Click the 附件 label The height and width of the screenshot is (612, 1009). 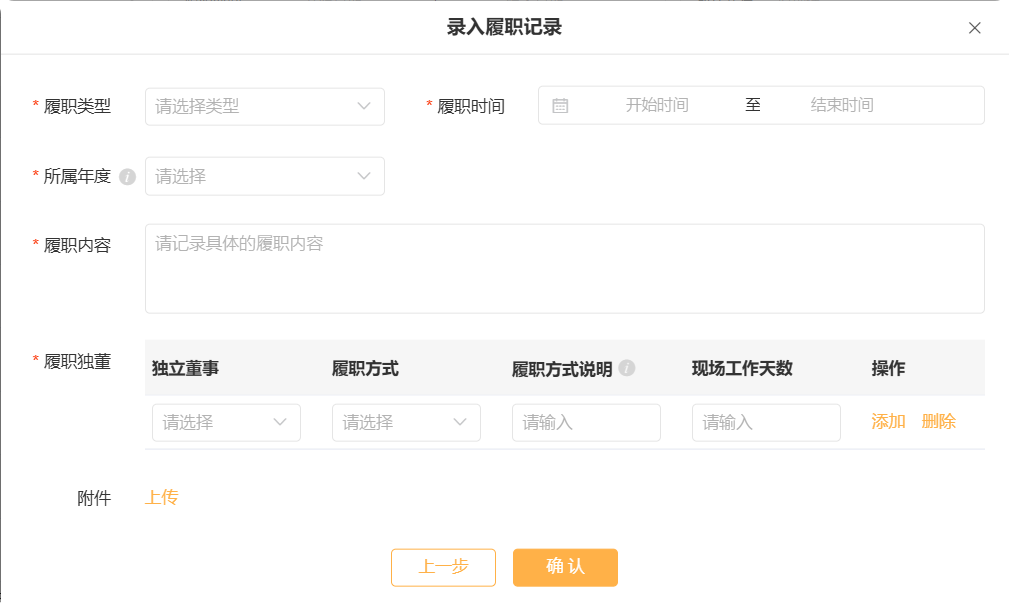94,498
